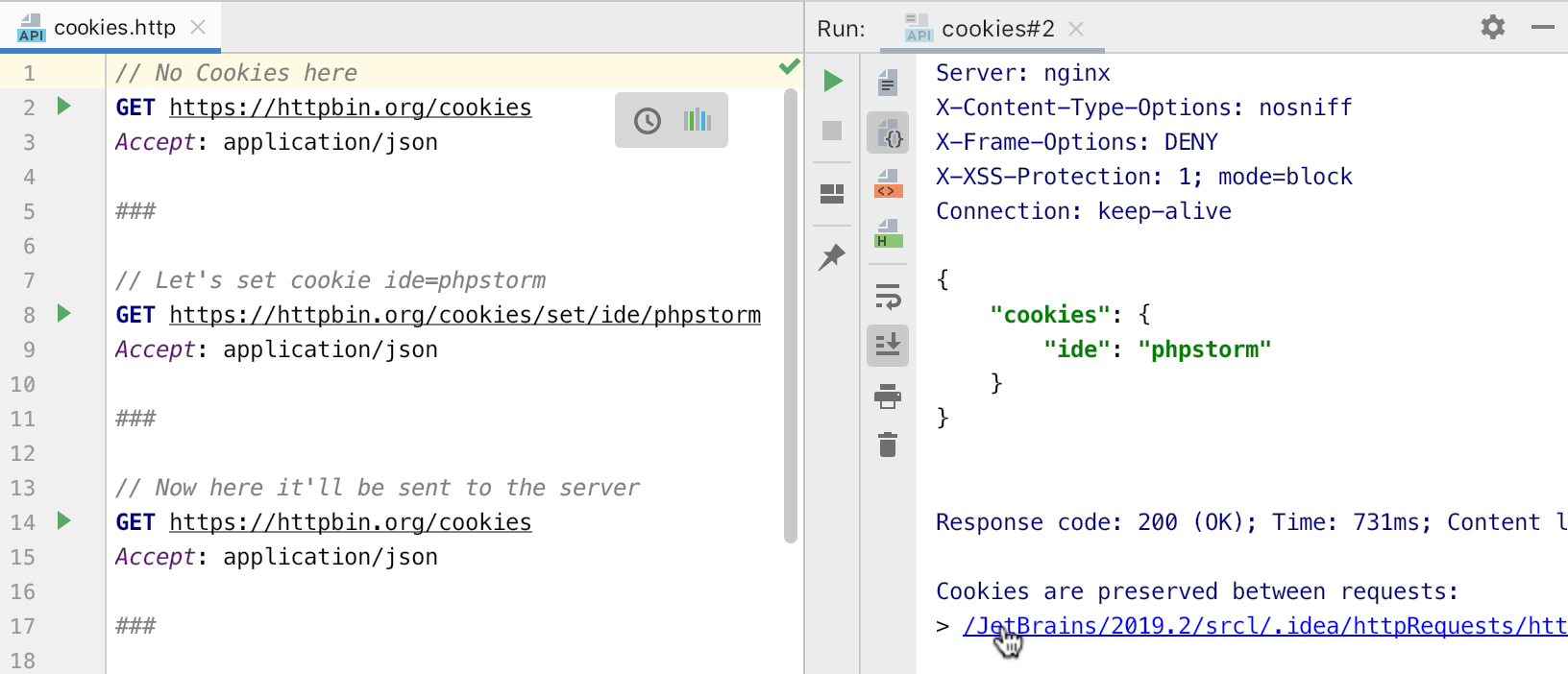
Task: Run the request on line 14
Action: pyautogui.click(x=64, y=520)
